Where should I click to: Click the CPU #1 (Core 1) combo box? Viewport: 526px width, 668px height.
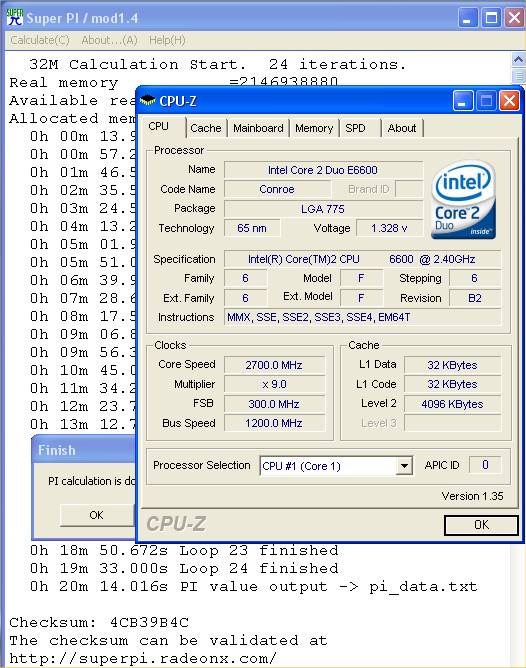tap(336, 466)
